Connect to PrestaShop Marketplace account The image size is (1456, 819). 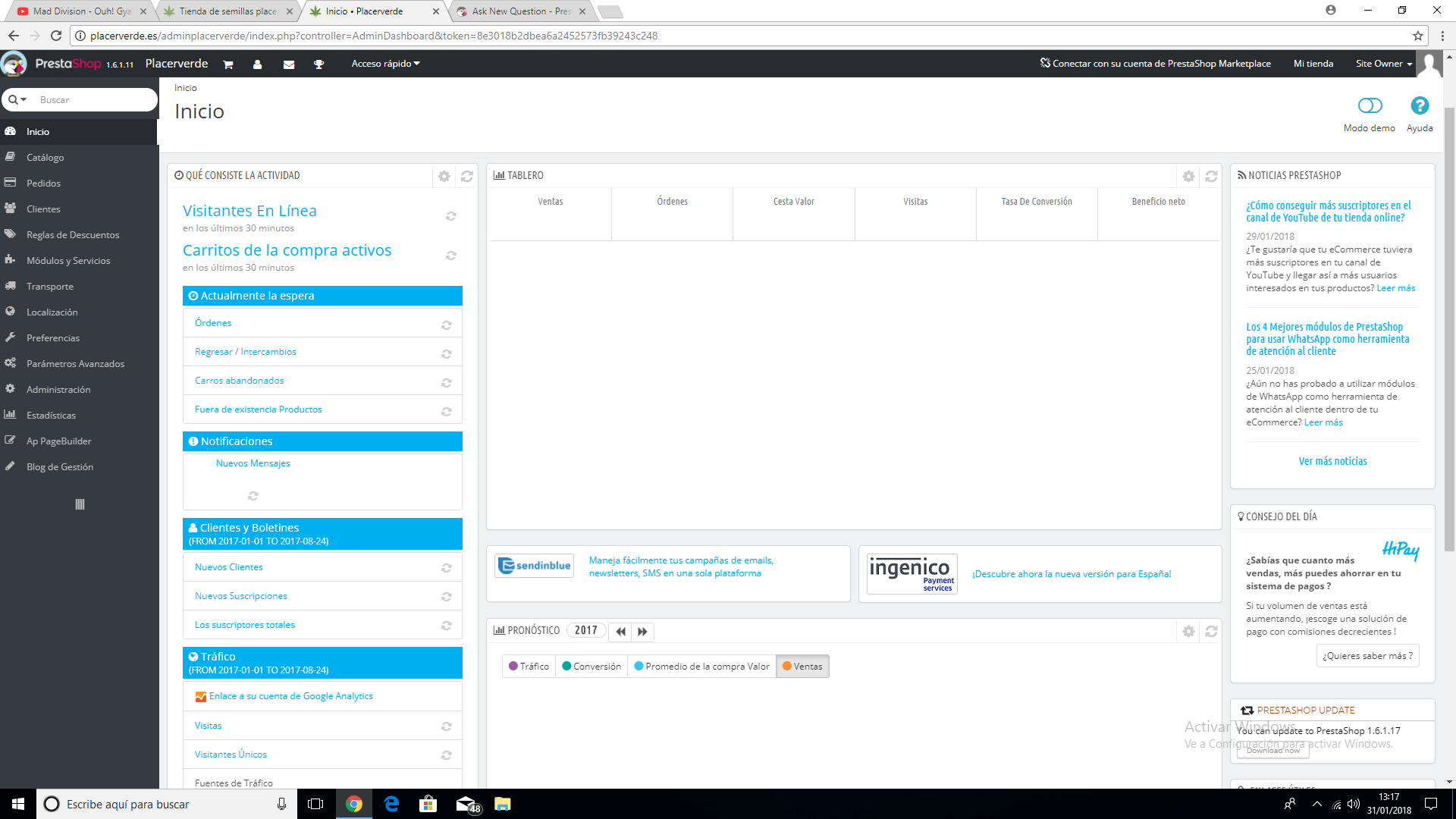point(1155,64)
